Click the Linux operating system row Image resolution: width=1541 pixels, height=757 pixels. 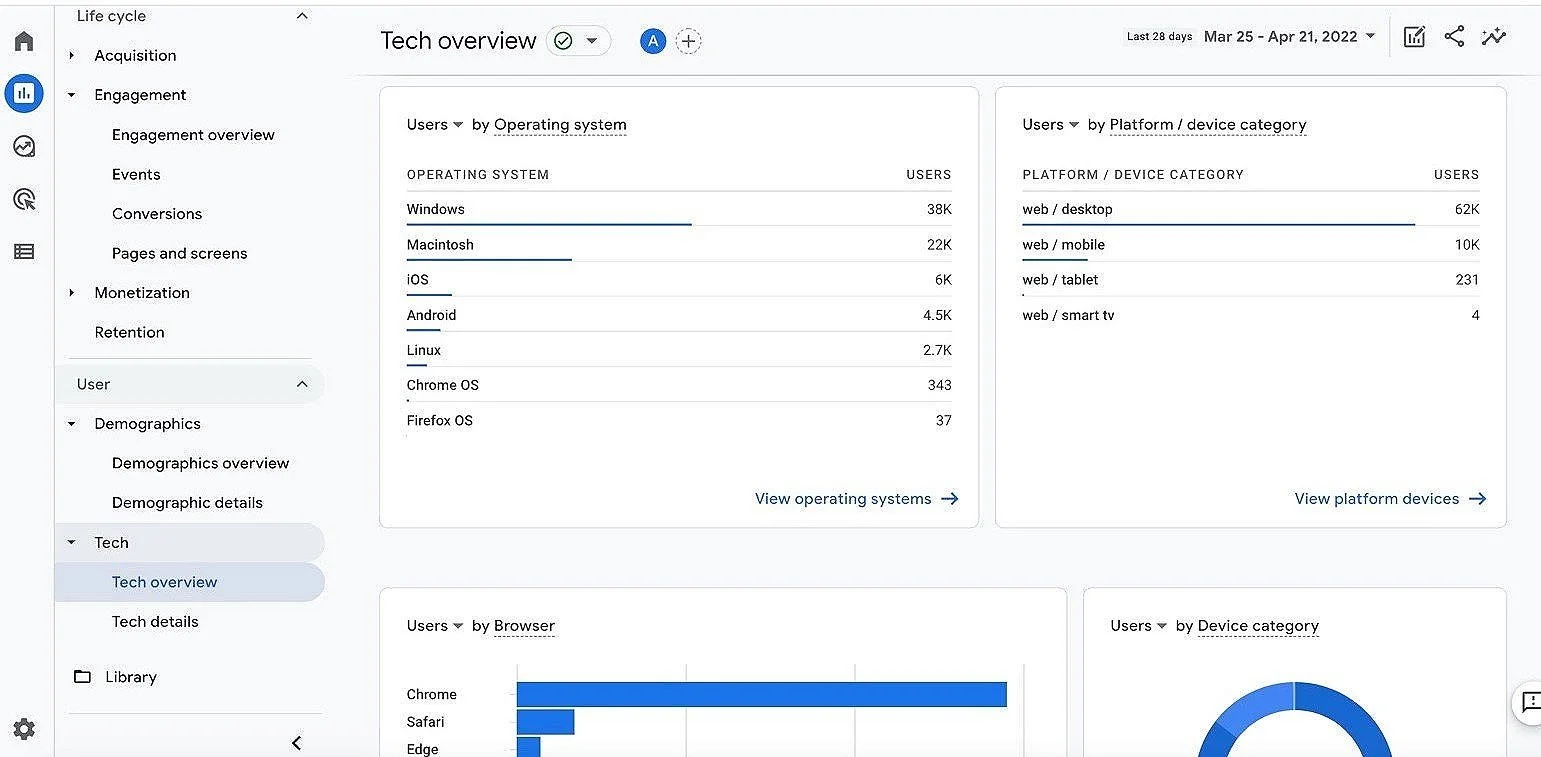(x=679, y=350)
